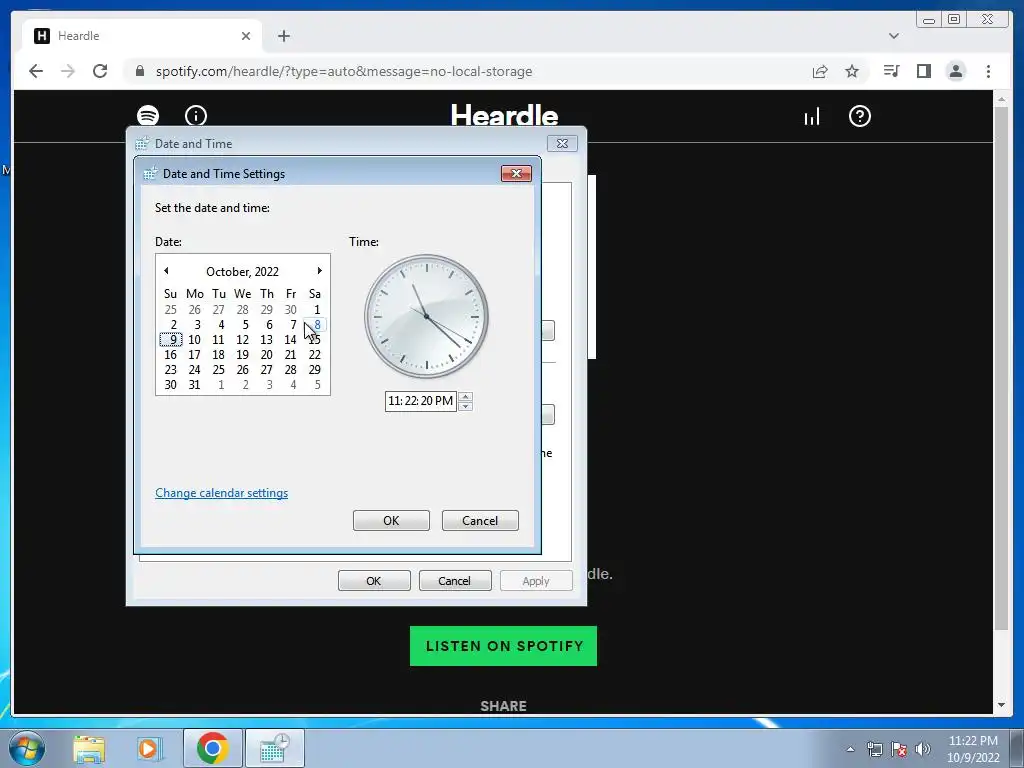Close the Date and Time window
Viewport: 1024px width, 768px height.
point(562,143)
